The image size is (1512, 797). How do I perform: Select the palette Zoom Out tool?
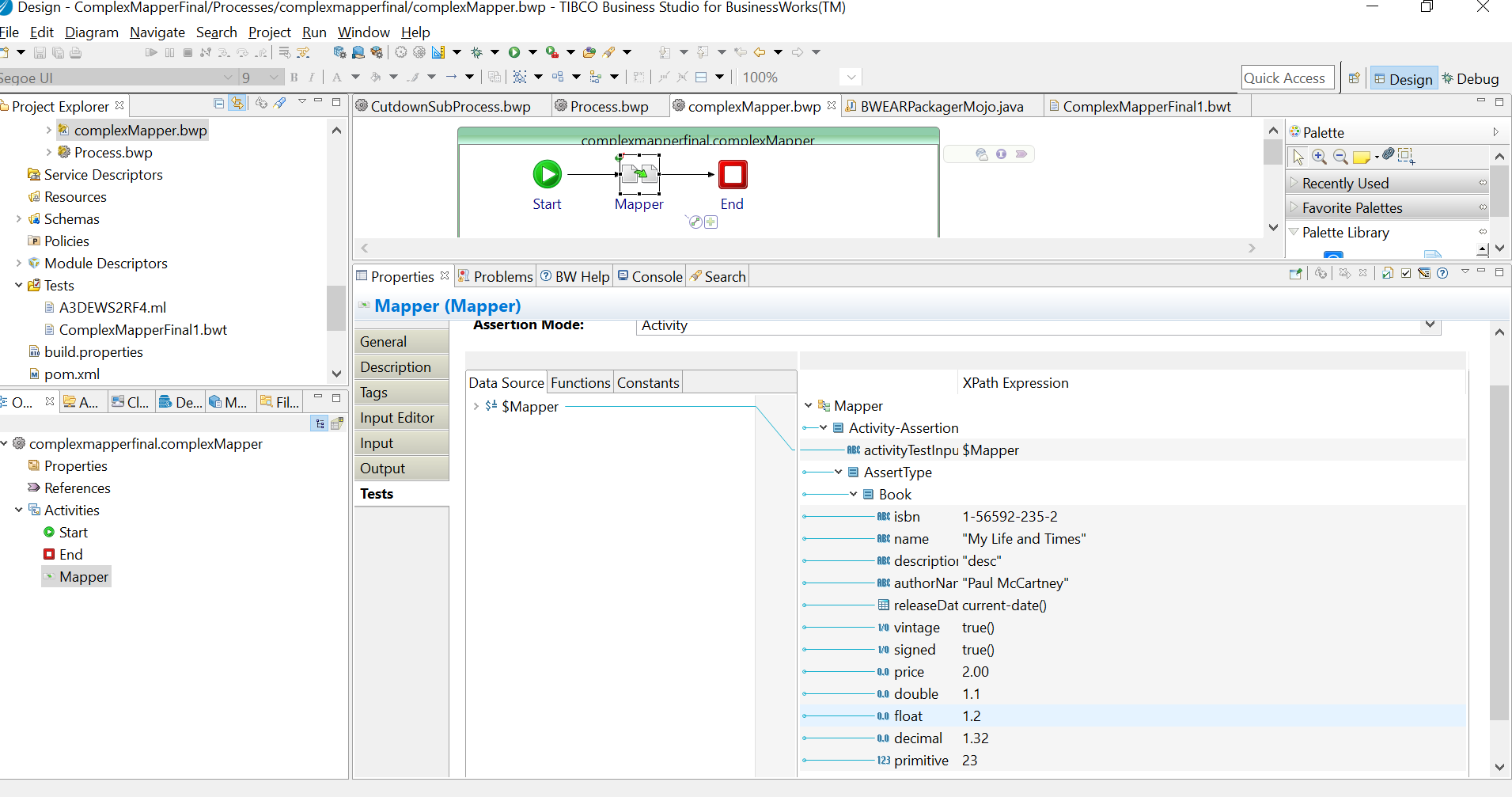click(x=1340, y=157)
